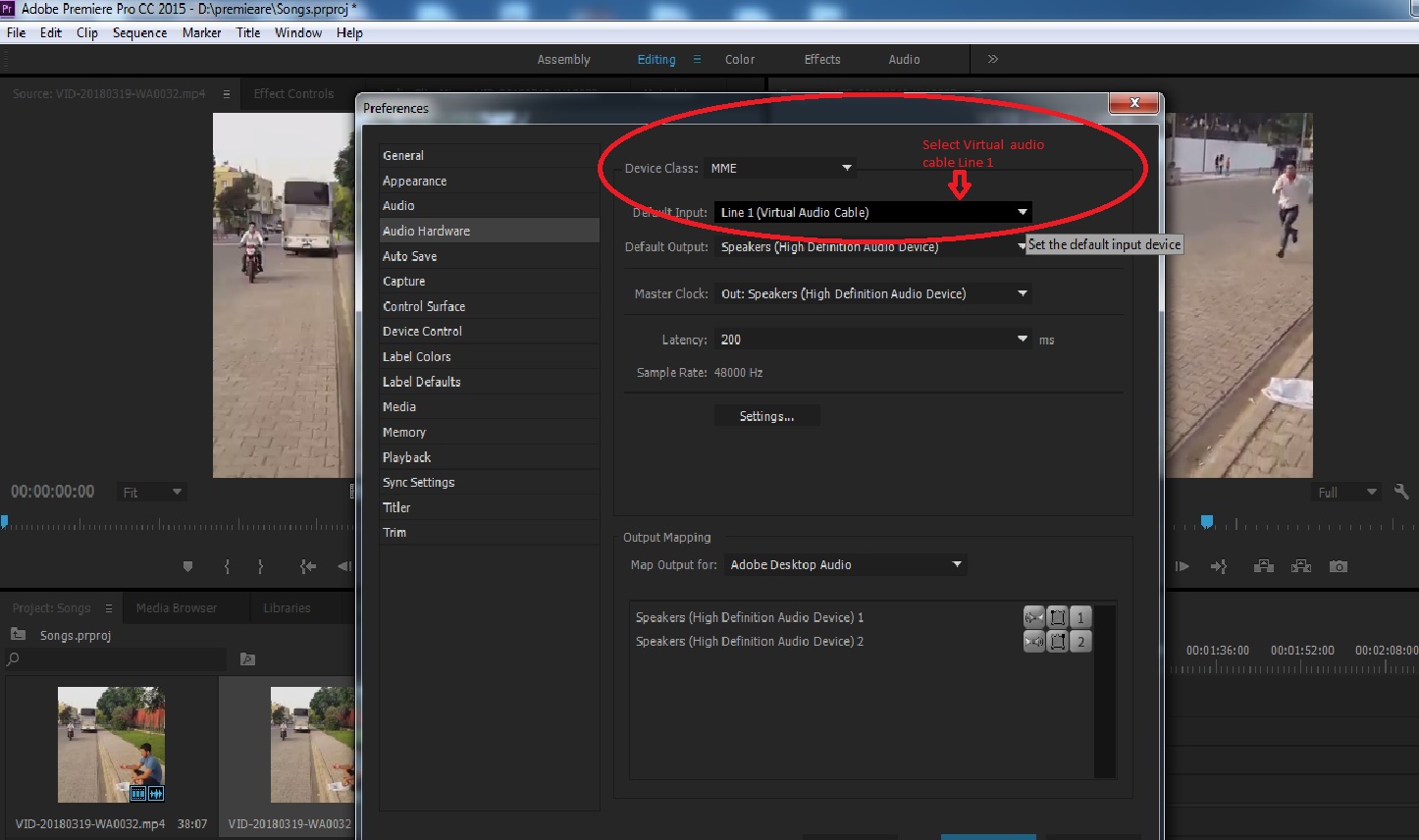Click the Settings... button
Viewport: 1419px width, 840px height.
tap(766, 416)
